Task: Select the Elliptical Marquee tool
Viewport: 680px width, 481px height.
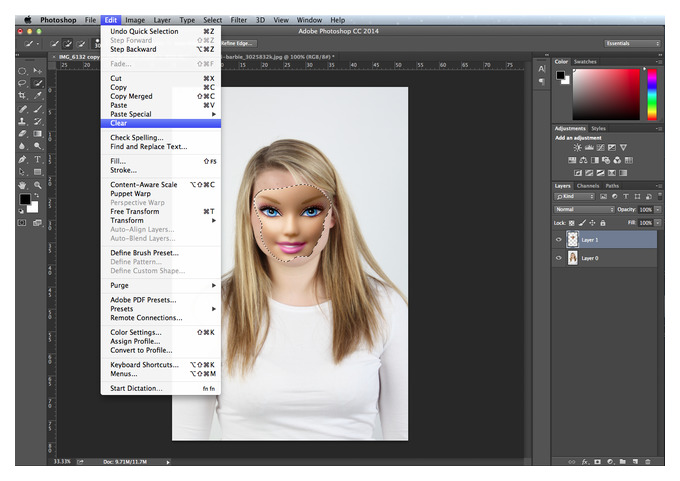Action: pyautogui.click(x=22, y=71)
